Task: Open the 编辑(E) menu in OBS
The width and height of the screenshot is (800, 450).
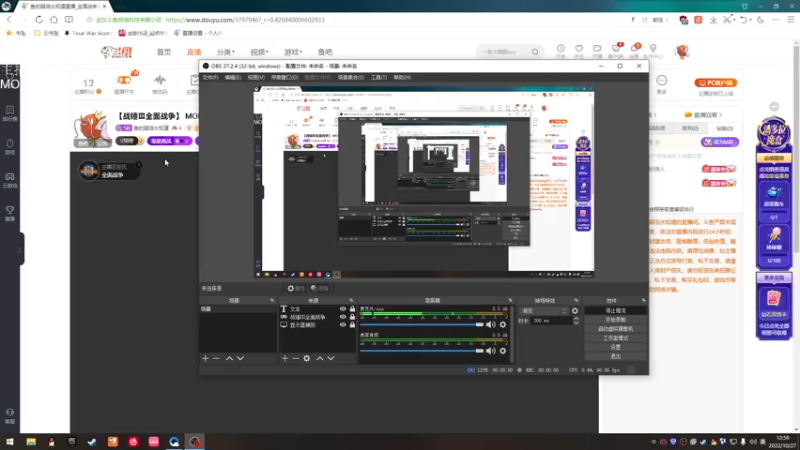Action: coord(233,78)
